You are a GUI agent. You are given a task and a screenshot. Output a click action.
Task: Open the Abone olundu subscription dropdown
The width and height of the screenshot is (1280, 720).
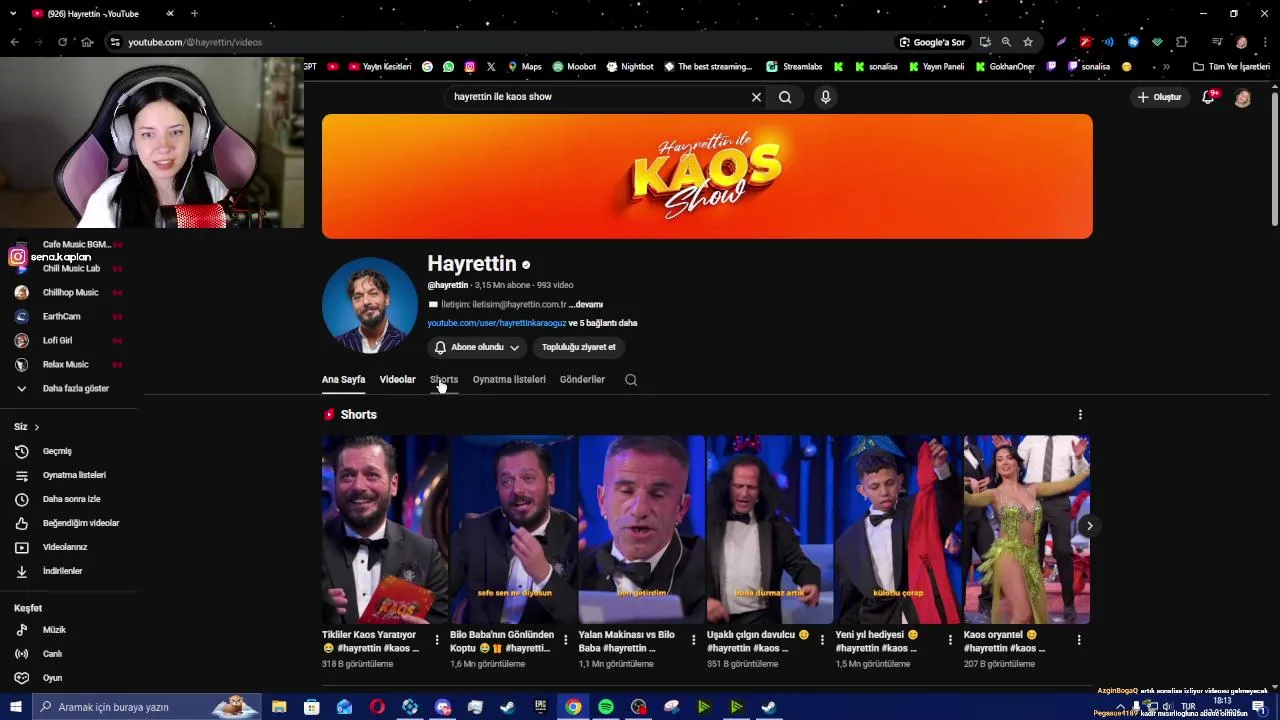pos(477,347)
